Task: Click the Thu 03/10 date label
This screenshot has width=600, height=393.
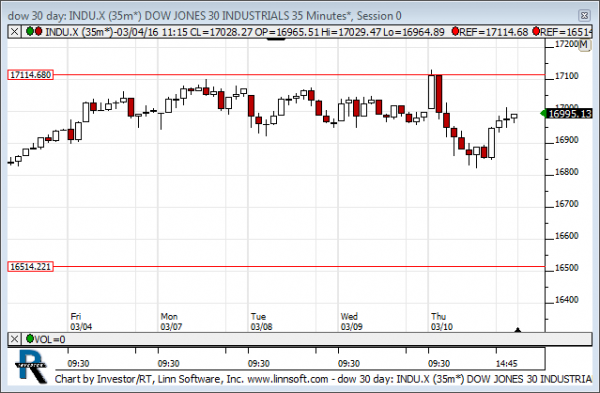Action: tap(442, 321)
